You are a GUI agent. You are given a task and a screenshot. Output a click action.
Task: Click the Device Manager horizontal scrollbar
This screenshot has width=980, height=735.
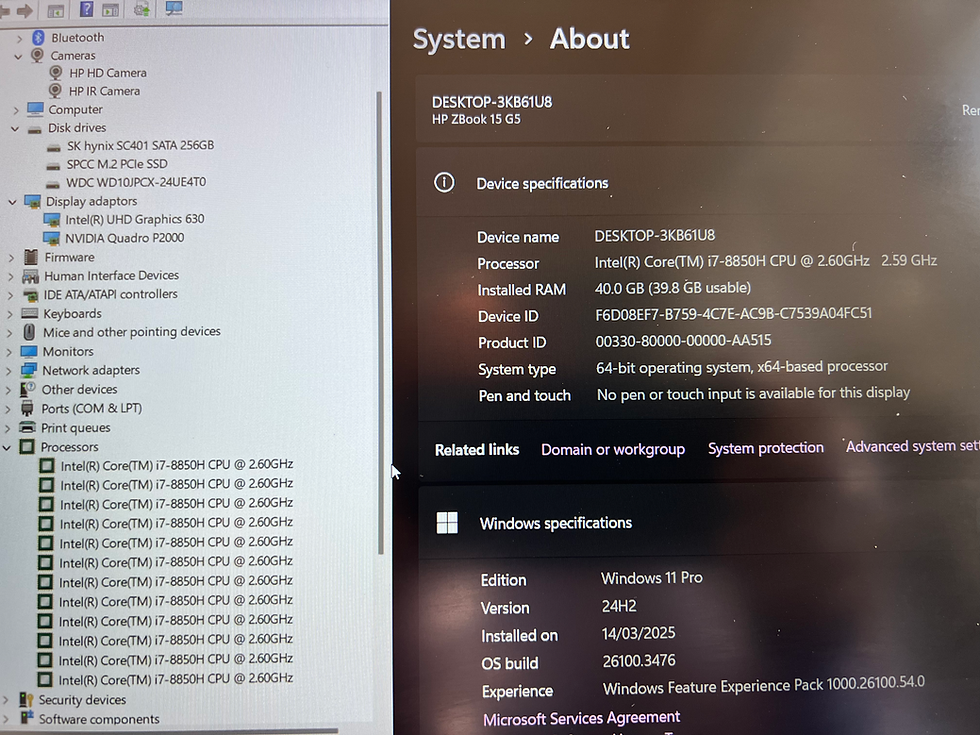[169, 731]
